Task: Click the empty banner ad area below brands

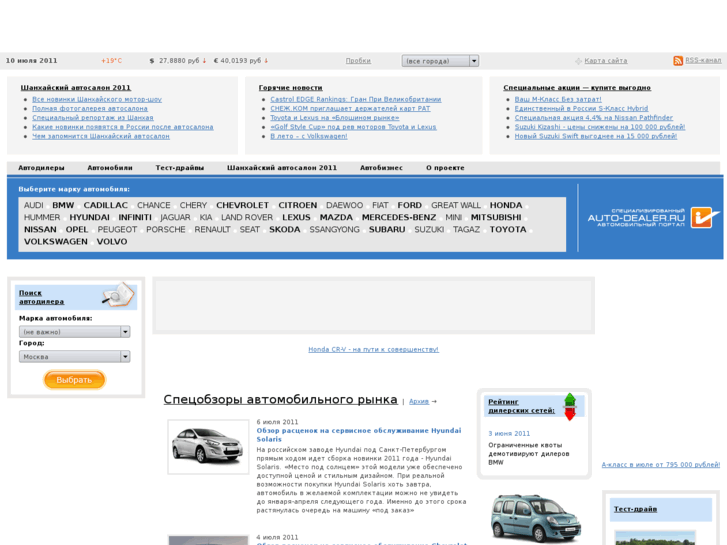Action: point(373,306)
